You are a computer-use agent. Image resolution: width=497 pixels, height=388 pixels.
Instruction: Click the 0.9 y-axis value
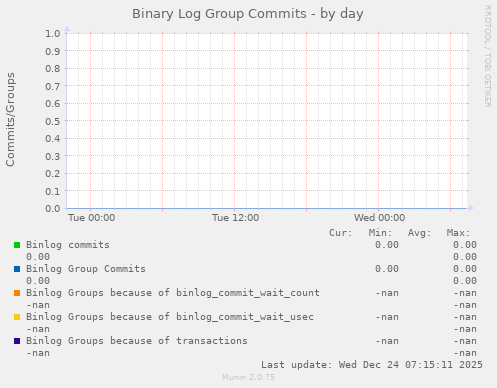(53, 51)
